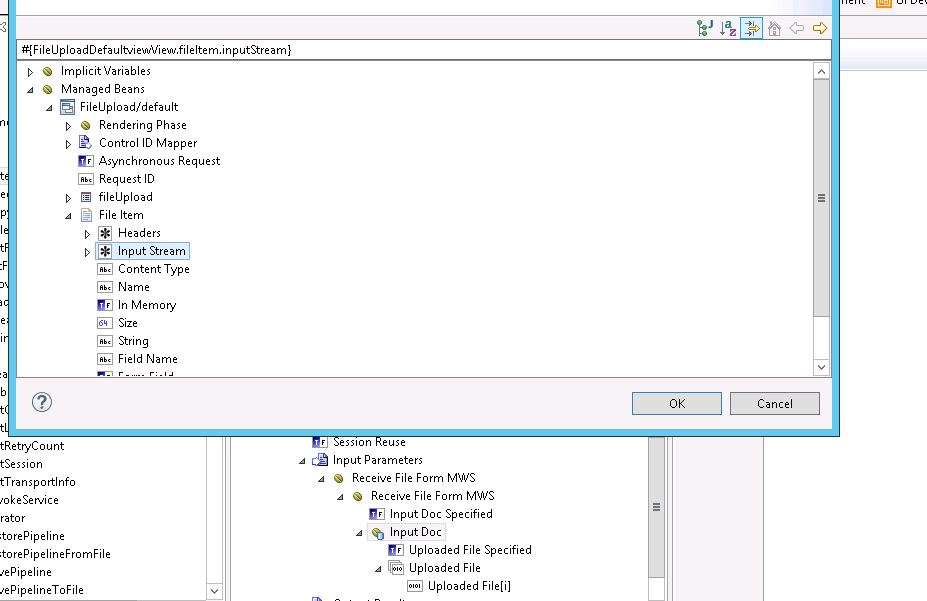Viewport: 927px width, 601px height.
Task: Click the grey Back arrow icon
Action: (x=797, y=28)
